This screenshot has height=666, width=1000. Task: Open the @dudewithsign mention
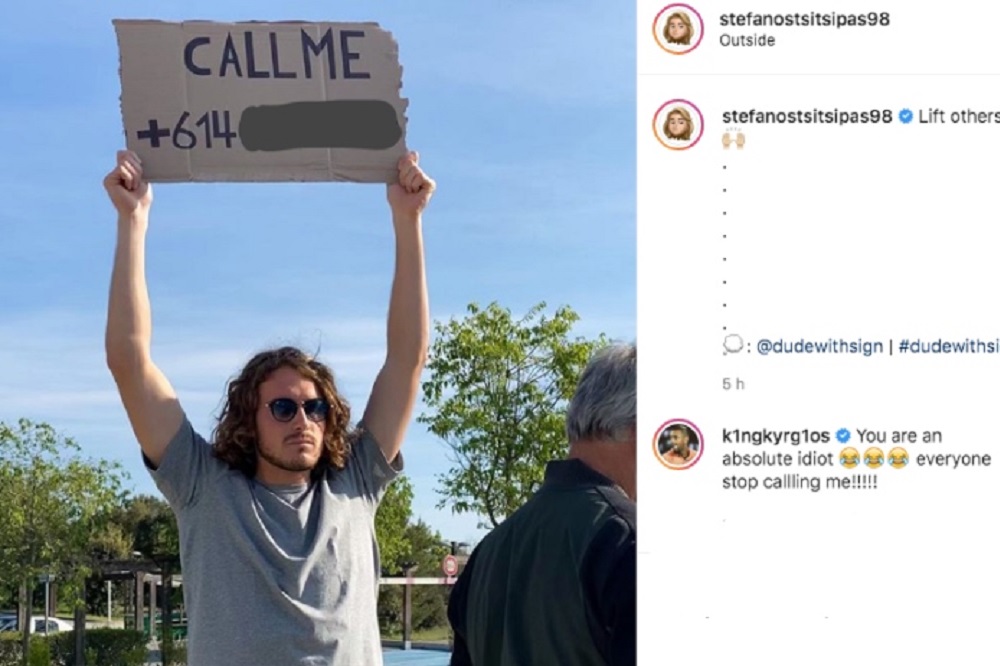pyautogui.click(x=820, y=346)
